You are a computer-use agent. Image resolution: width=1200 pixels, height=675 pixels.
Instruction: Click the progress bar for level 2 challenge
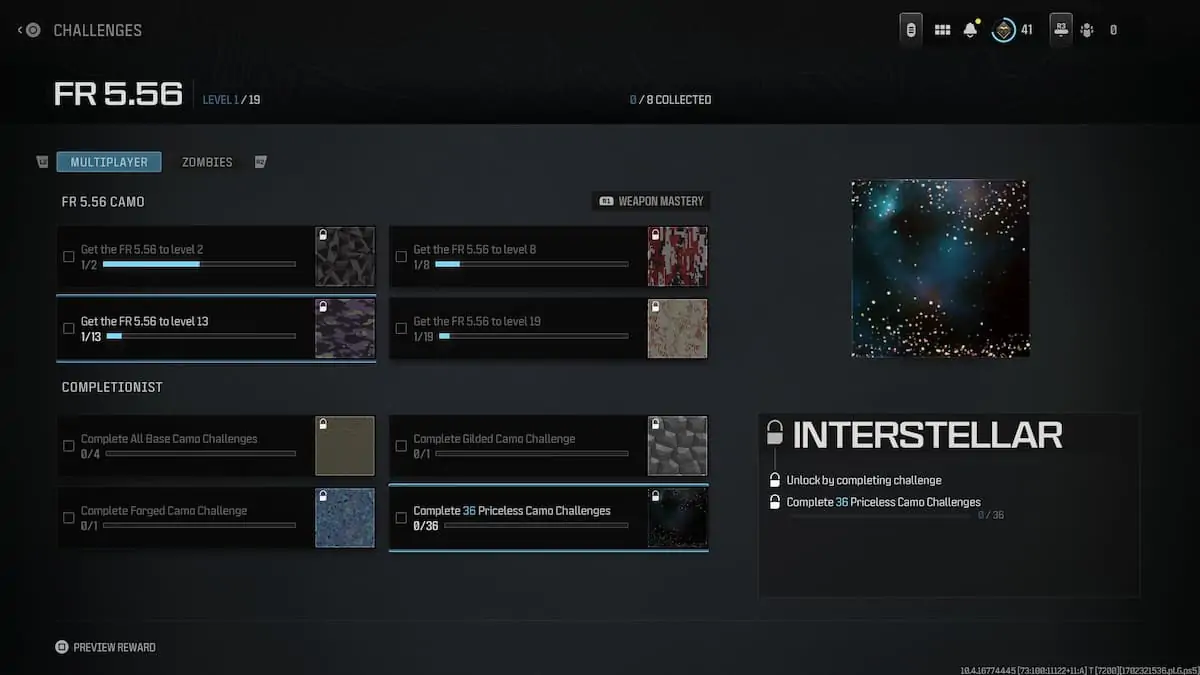coord(199,264)
